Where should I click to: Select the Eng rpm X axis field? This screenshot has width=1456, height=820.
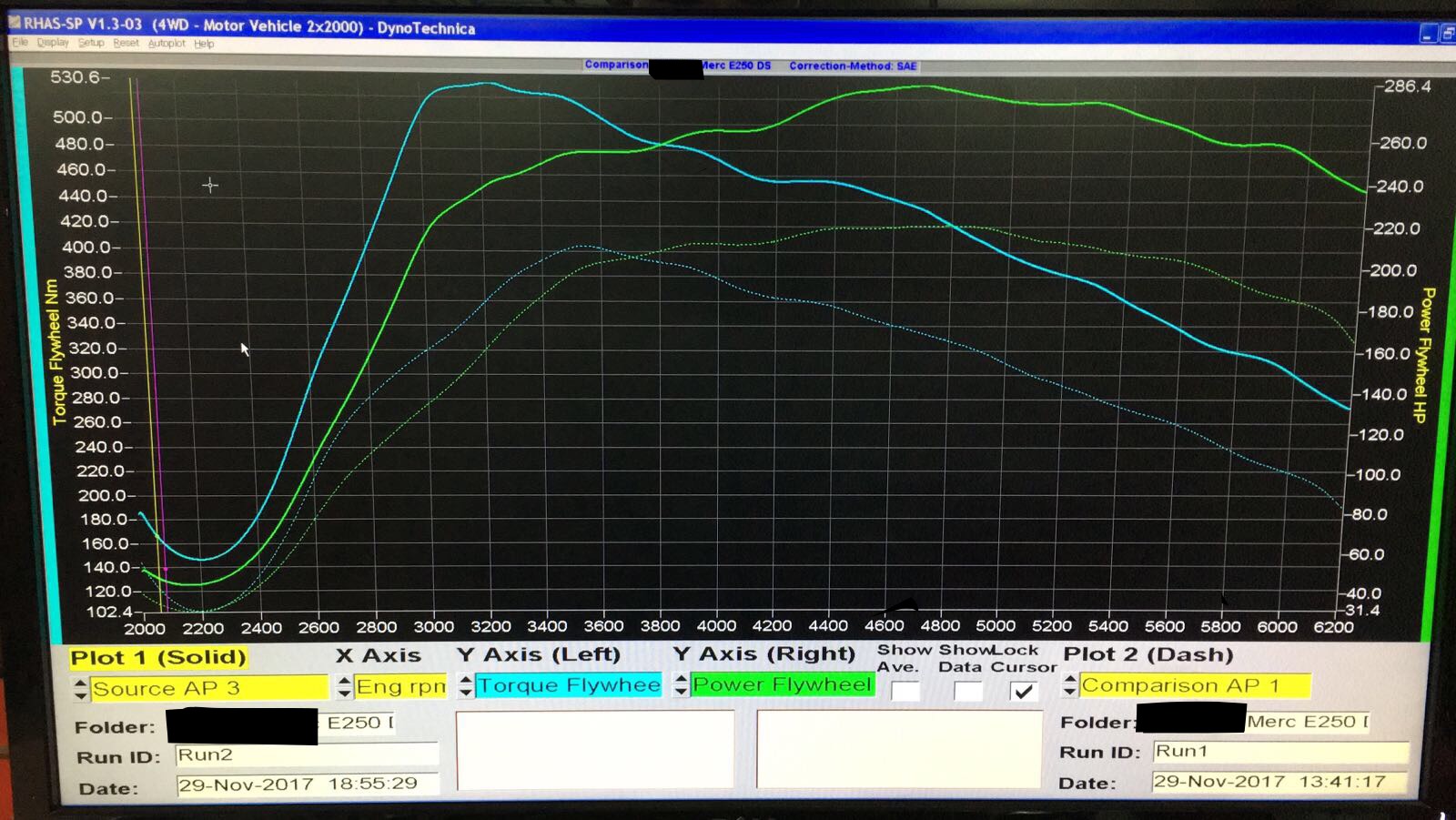point(401,686)
